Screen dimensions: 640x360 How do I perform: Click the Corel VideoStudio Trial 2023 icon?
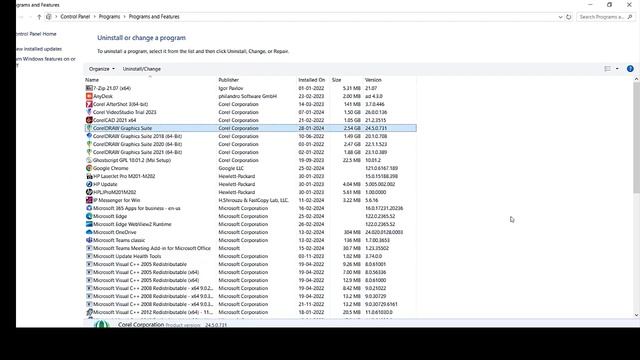(89, 112)
